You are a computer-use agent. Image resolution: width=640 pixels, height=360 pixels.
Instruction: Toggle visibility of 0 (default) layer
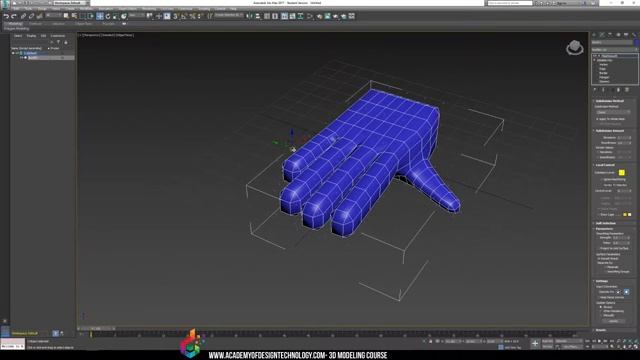click(x=18, y=53)
